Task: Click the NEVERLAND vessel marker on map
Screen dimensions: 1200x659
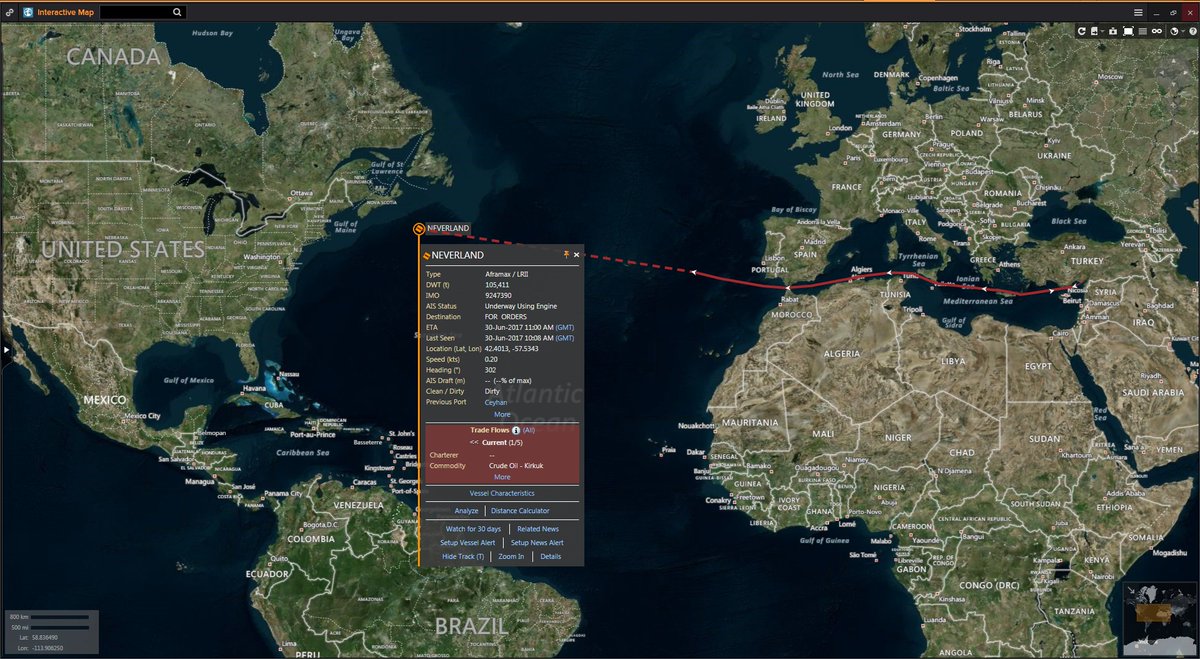Action: [418, 228]
